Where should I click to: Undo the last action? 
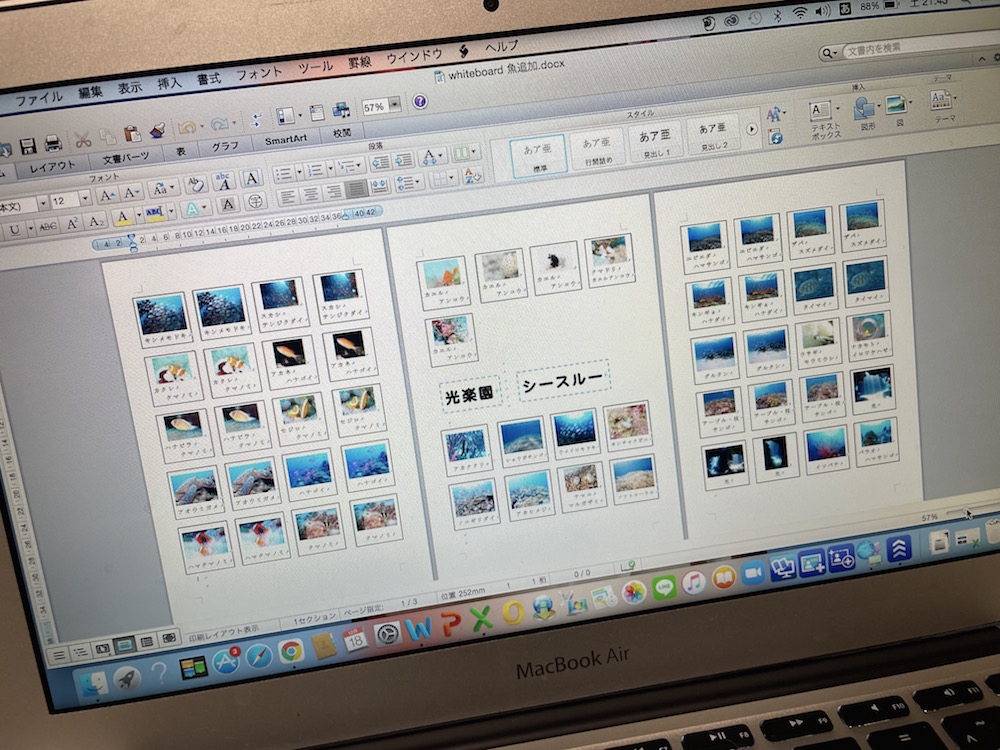pyautogui.click(x=187, y=127)
